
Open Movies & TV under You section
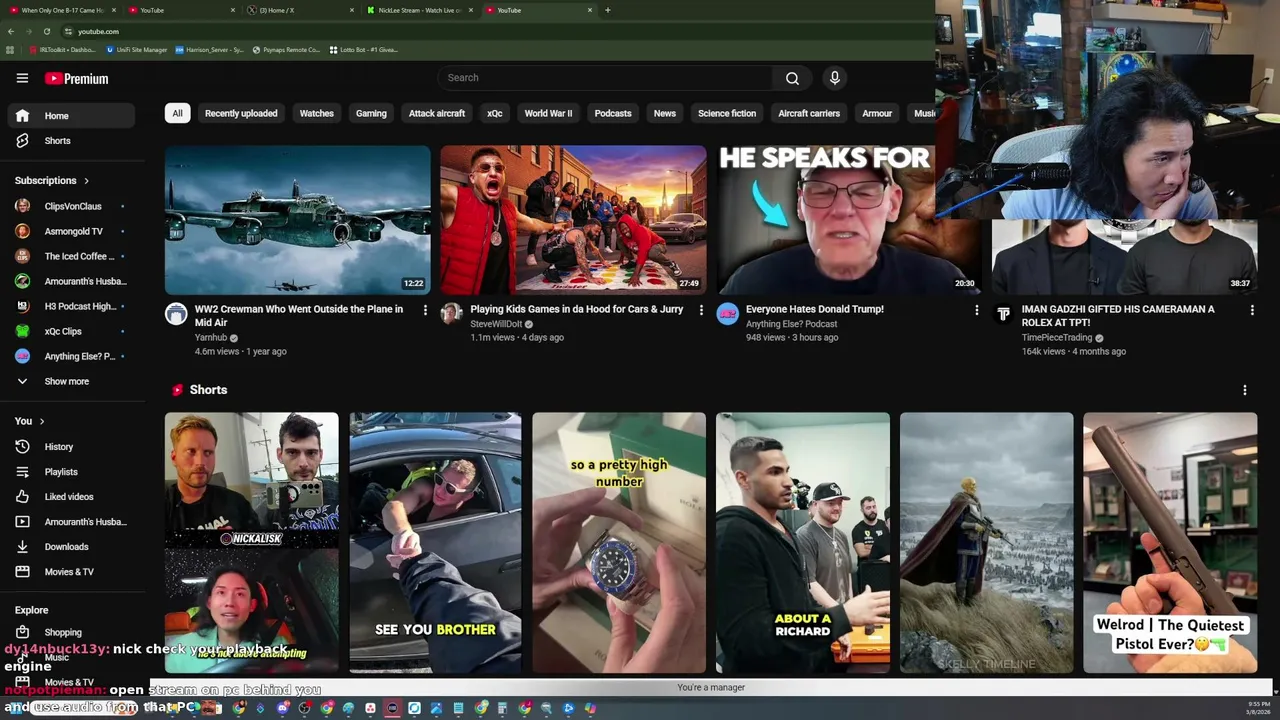(x=70, y=572)
